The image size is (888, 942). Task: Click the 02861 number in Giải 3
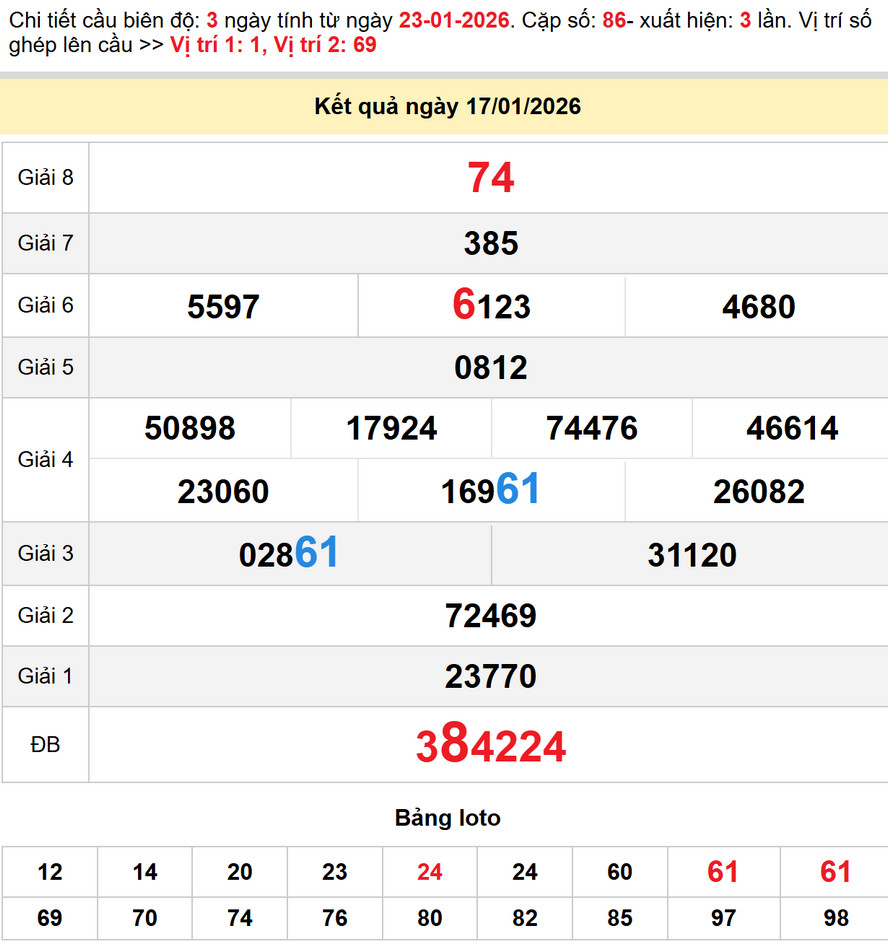coord(288,553)
